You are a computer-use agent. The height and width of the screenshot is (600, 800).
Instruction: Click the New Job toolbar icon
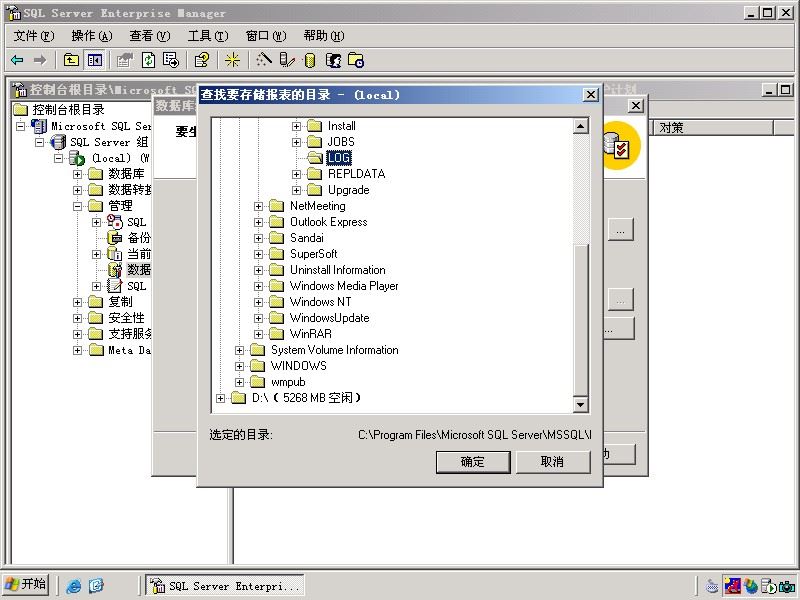pos(356,60)
